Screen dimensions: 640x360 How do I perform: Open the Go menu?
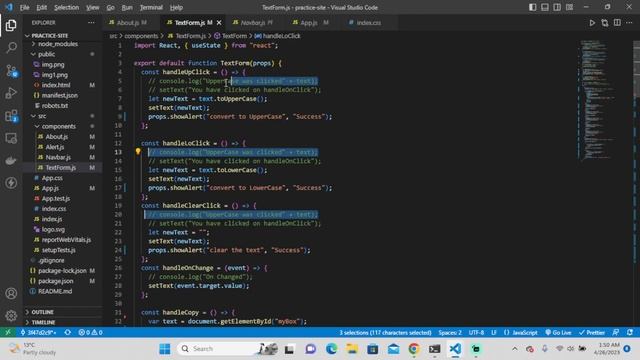(110, 7)
